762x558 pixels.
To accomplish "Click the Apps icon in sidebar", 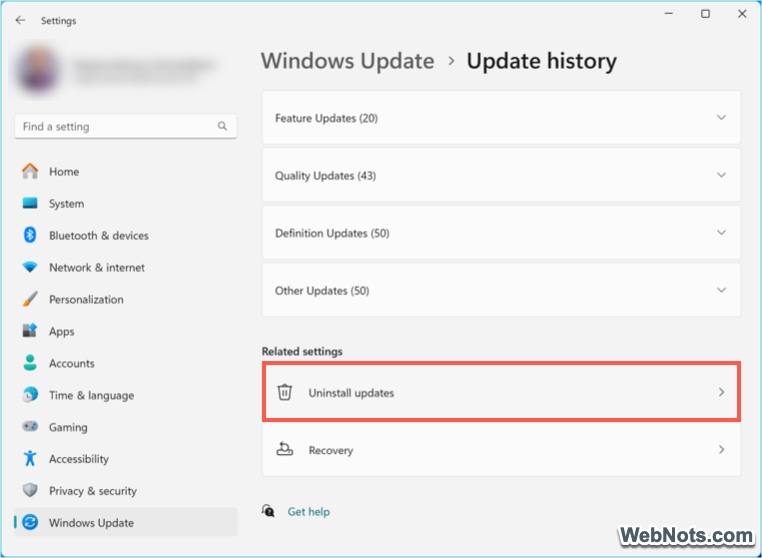I will click(x=30, y=331).
